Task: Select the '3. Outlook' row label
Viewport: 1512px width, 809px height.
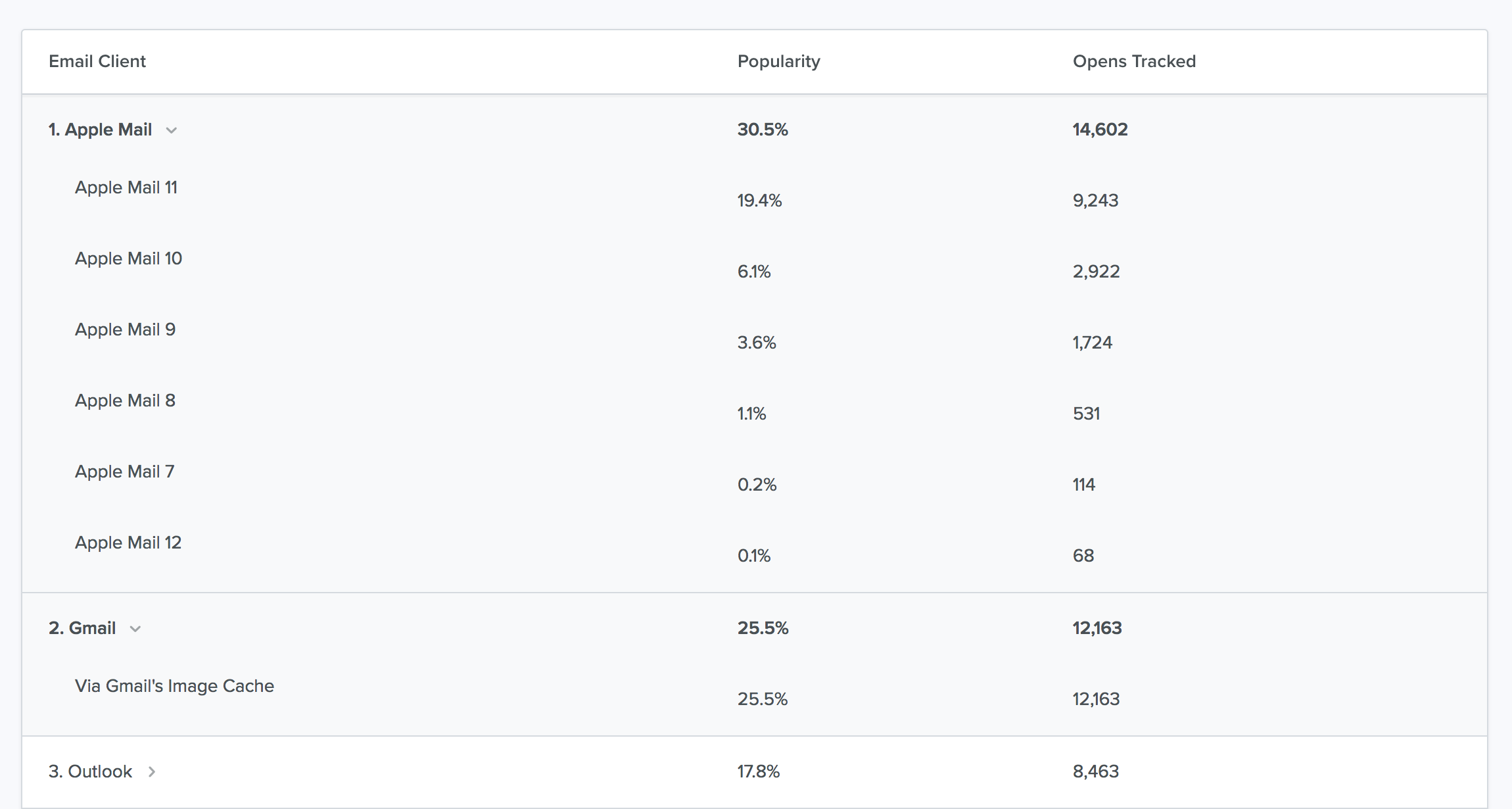Action: click(x=90, y=772)
